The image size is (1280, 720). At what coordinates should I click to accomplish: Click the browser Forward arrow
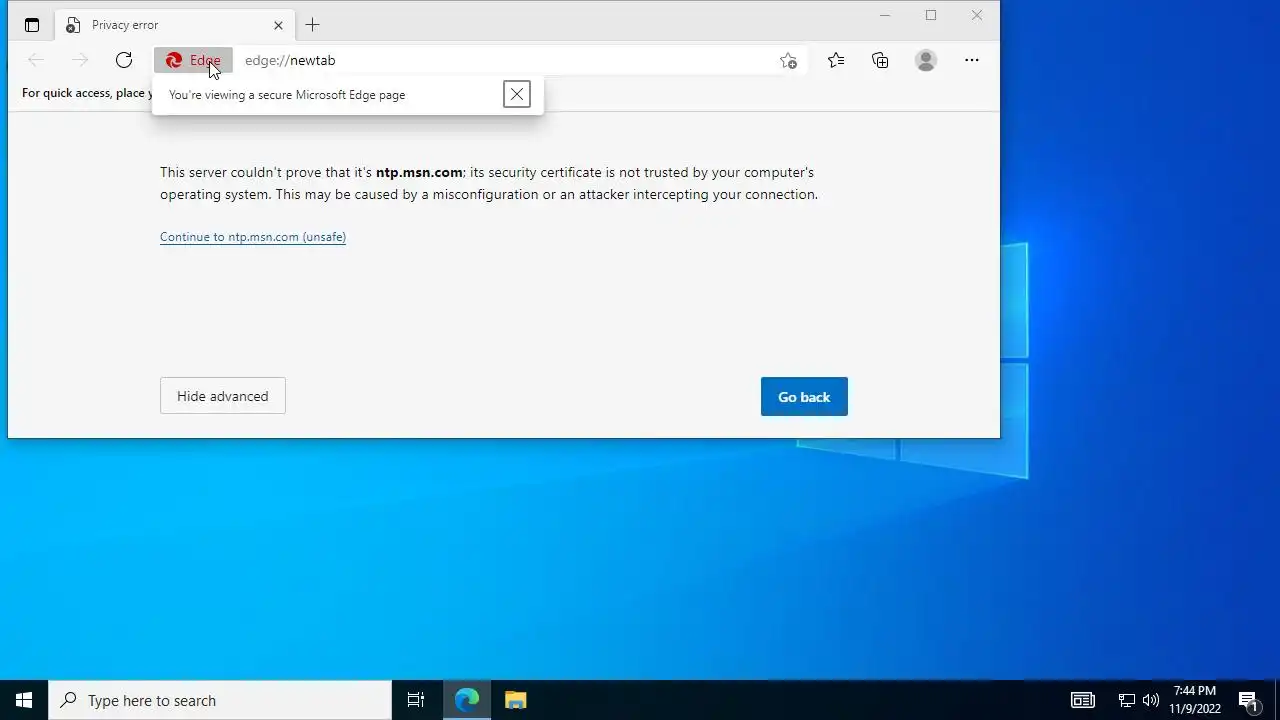80,60
